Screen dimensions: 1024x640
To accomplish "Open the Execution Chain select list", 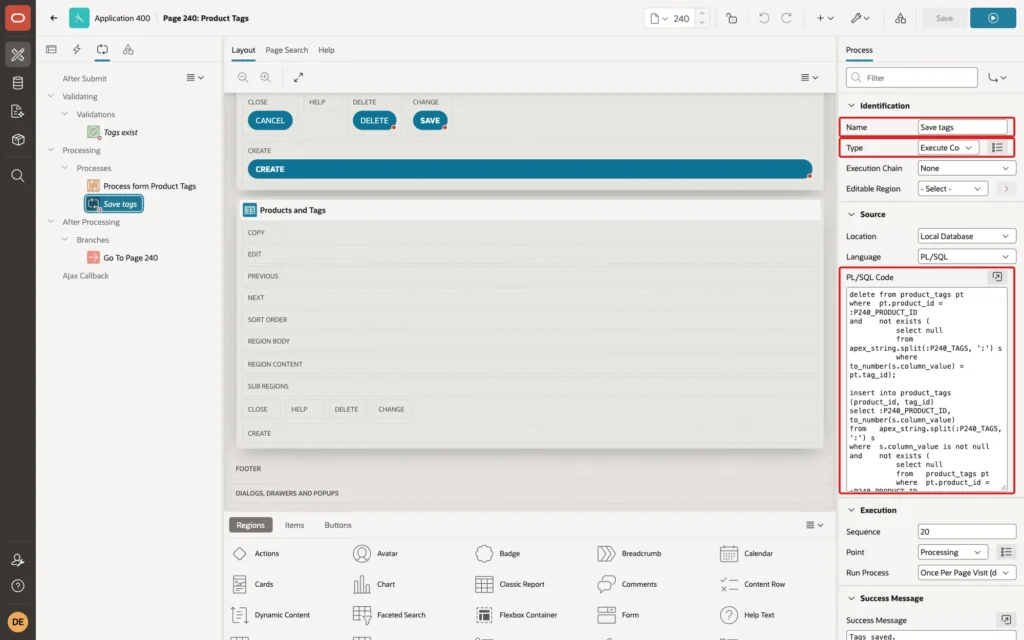I will 967,168.
